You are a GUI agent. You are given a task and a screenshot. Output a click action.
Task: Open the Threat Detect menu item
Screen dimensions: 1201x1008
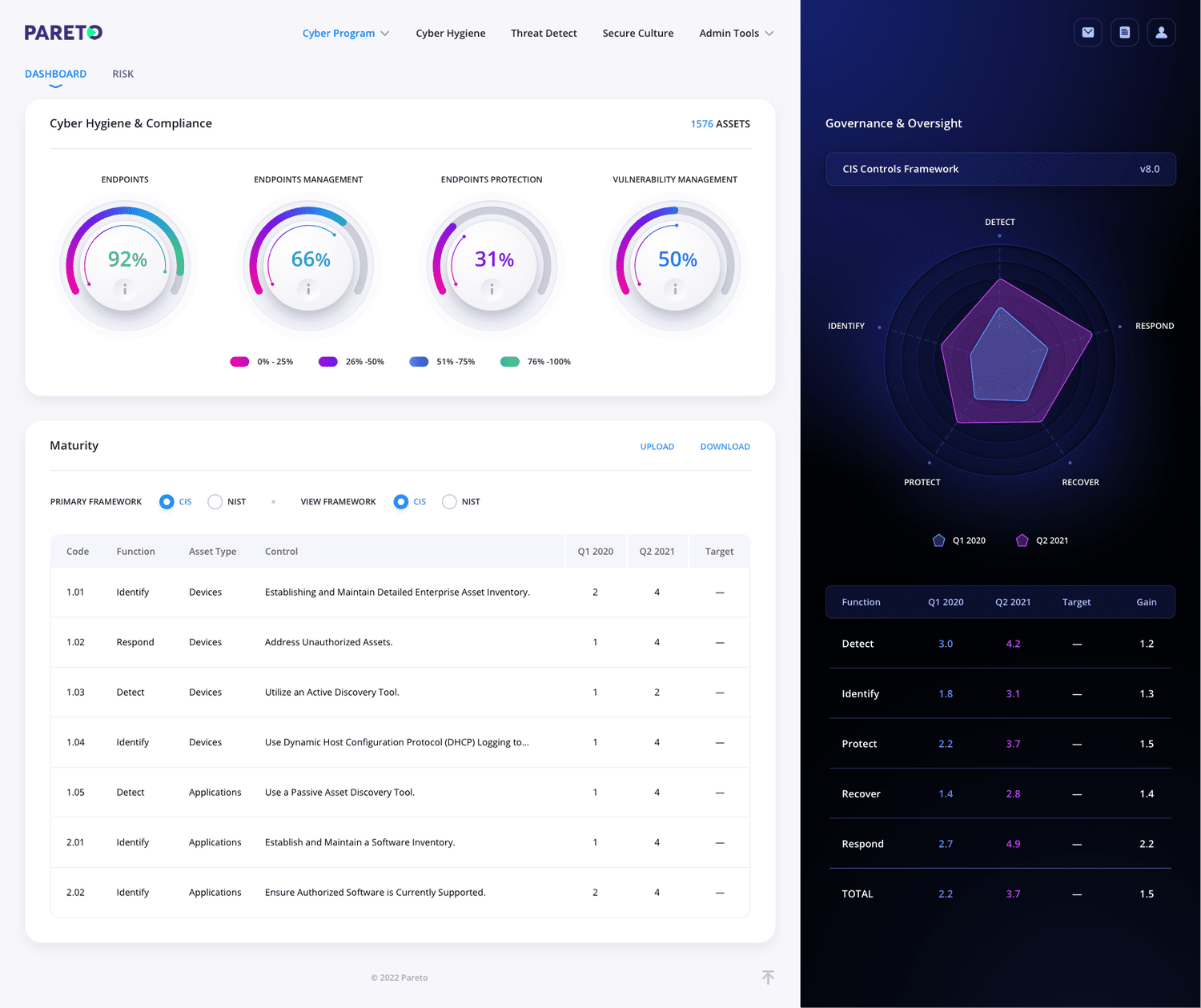point(544,33)
